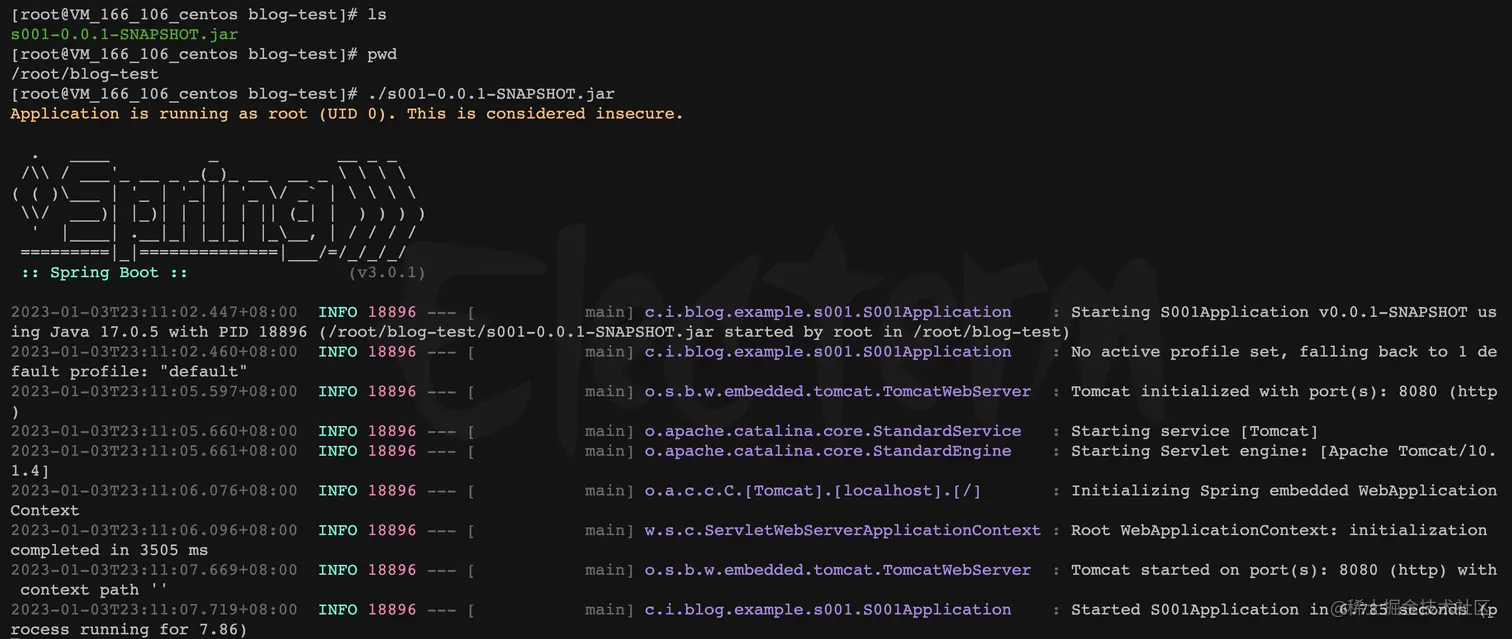Click timestamp 2023-01-03T23:11:05.661+08:00

pos(154,451)
